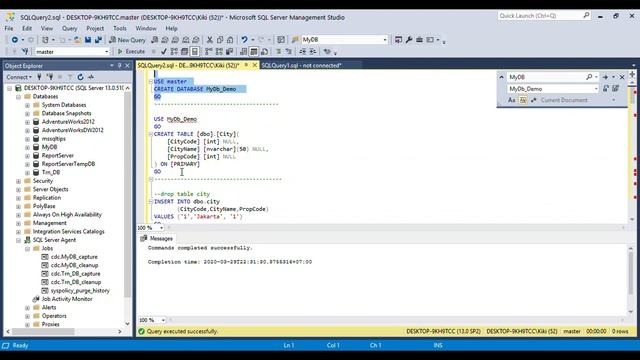Click Replace Next icon beside MyDb_Demo field
The image size is (640, 360).
606,89
